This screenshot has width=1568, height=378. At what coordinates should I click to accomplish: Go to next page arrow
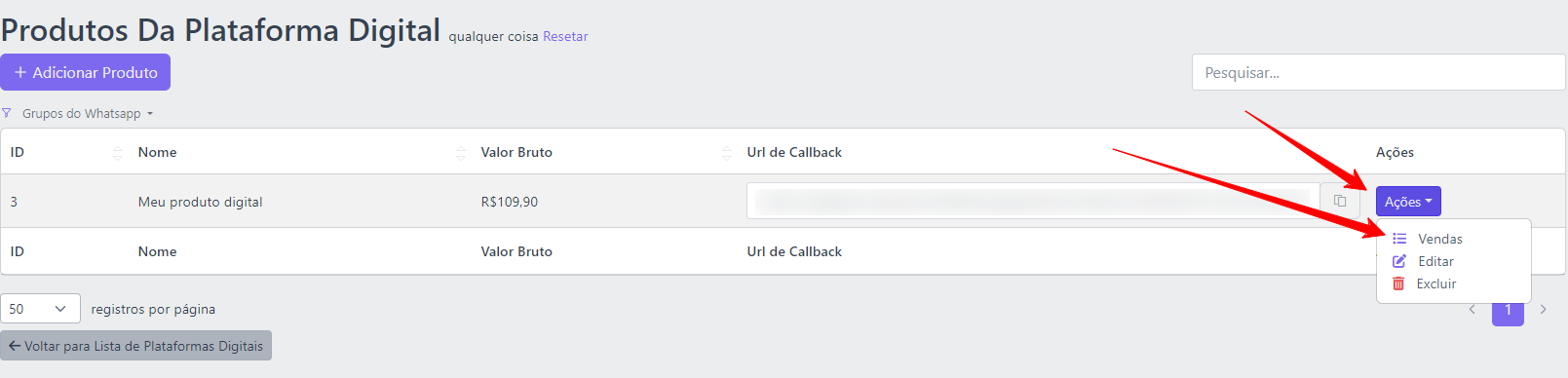[x=1543, y=309]
